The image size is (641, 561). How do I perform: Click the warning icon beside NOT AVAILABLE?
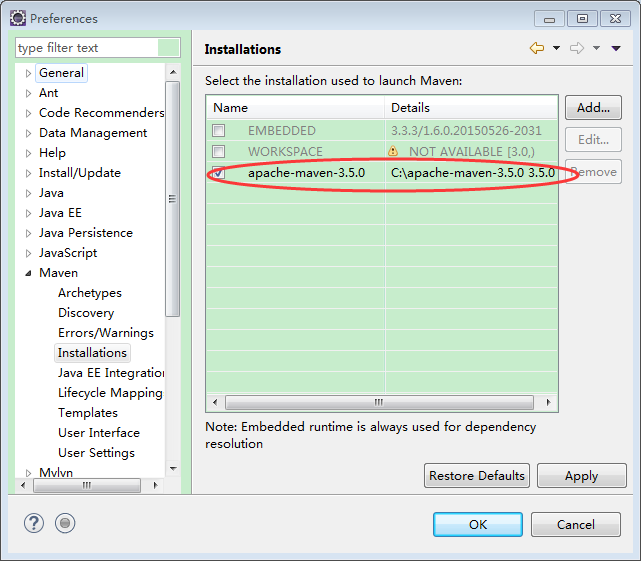click(x=393, y=151)
